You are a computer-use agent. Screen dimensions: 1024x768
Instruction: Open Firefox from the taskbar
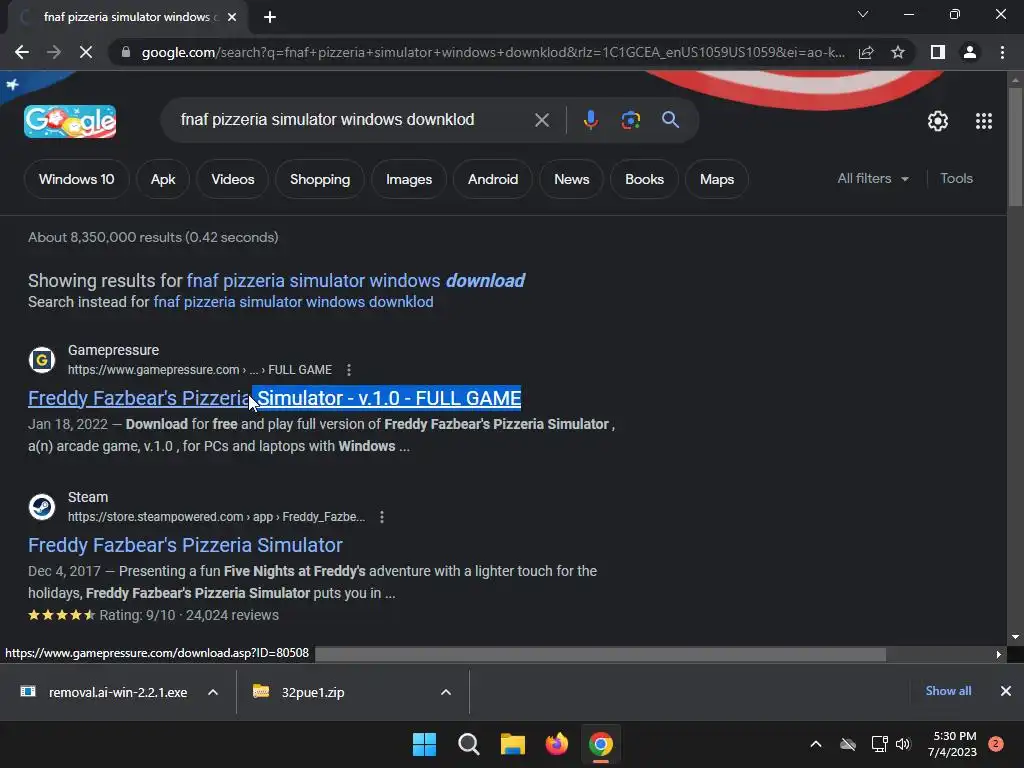[x=556, y=744]
